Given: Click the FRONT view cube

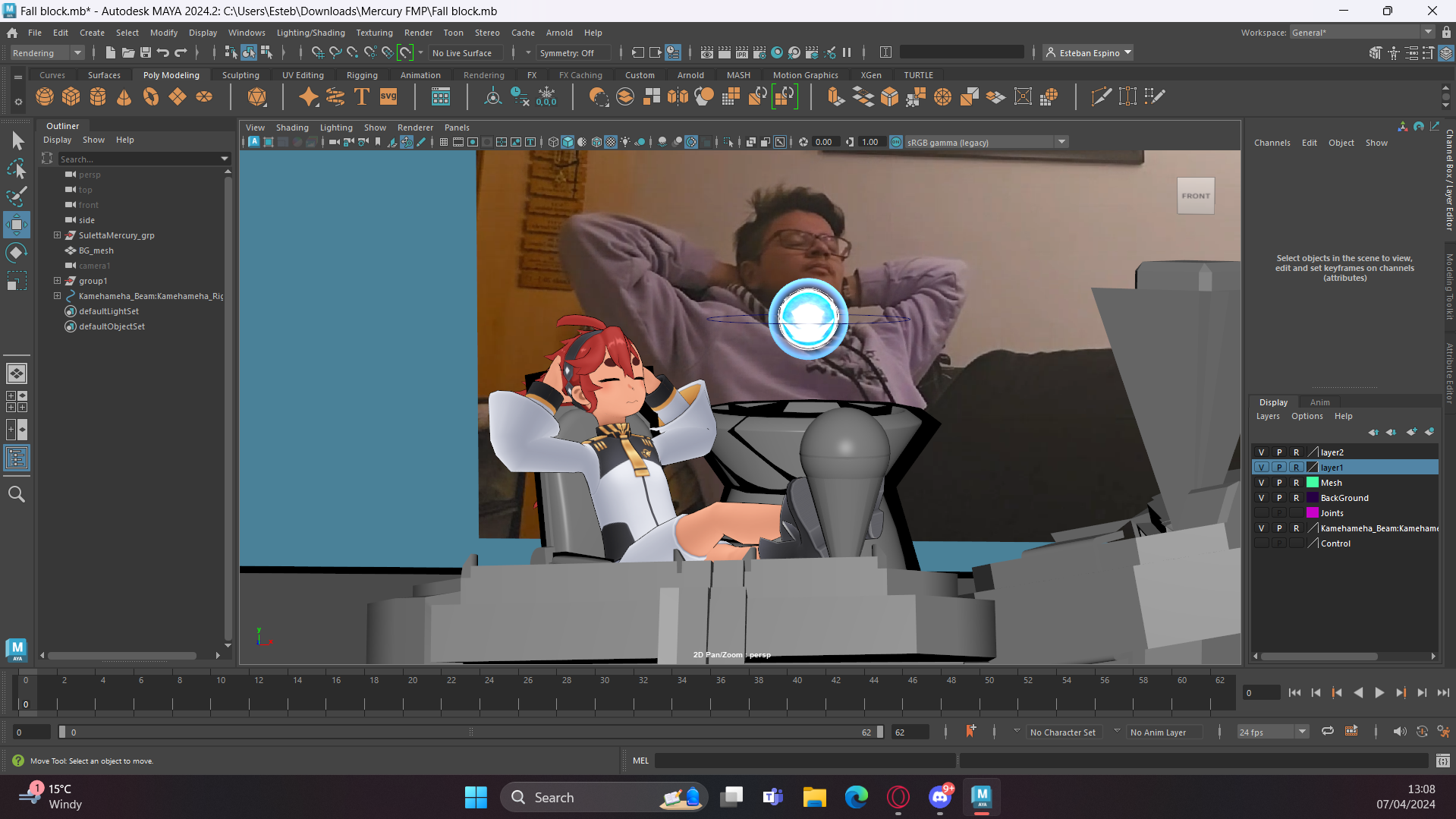Looking at the screenshot, I should tap(1196, 196).
